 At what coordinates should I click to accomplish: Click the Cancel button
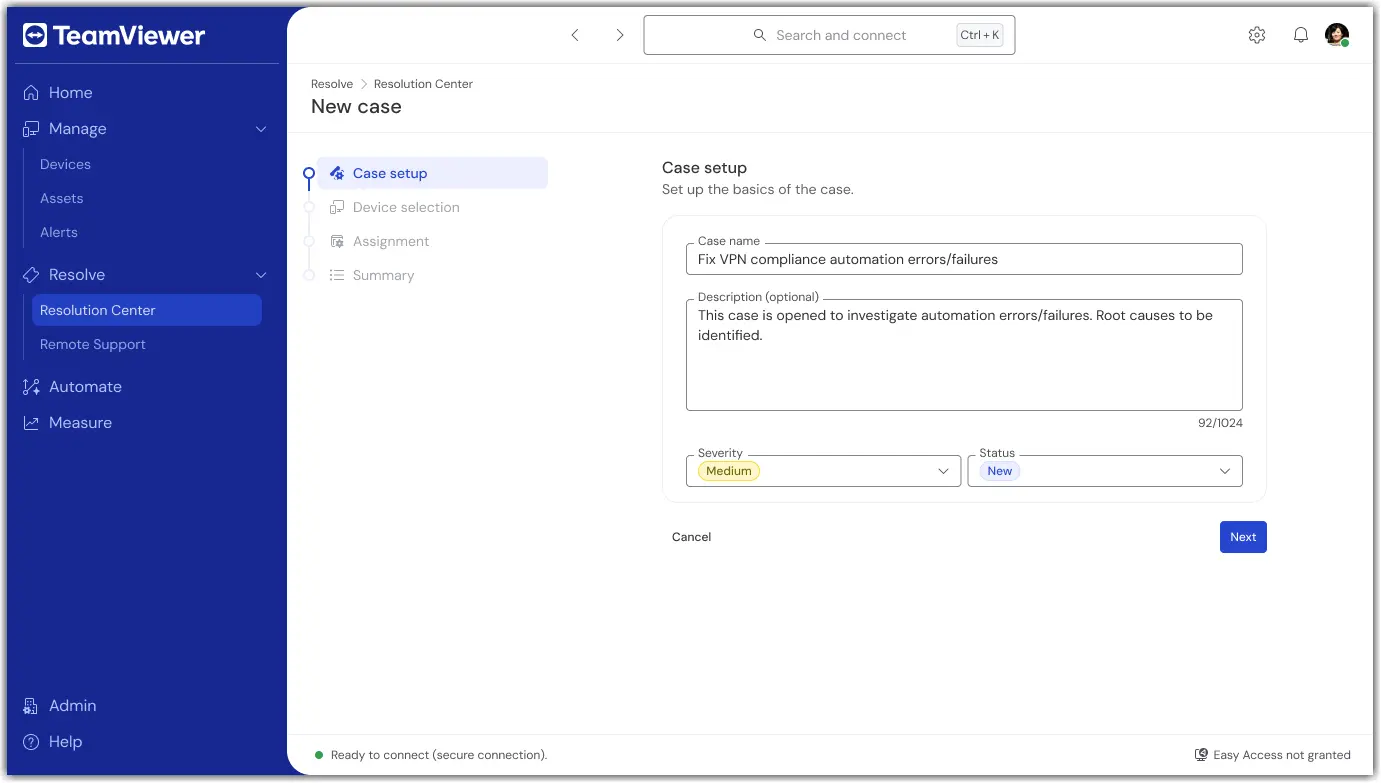coord(691,537)
